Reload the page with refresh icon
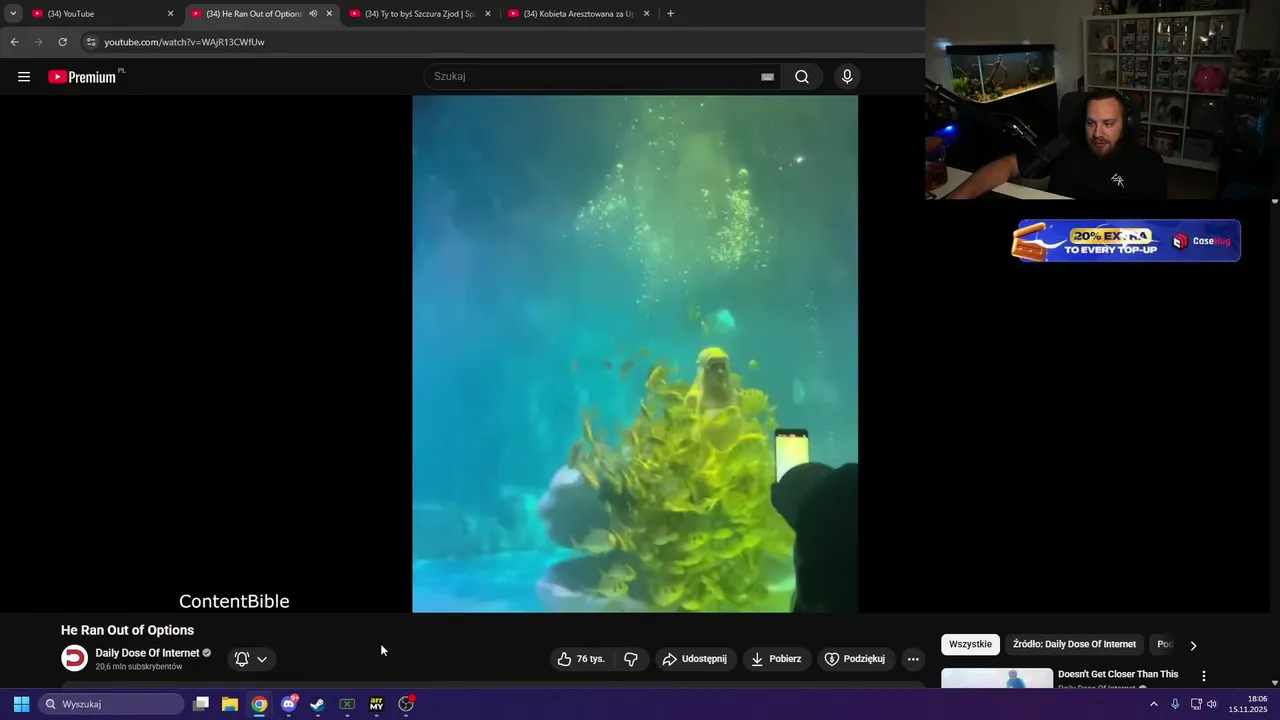This screenshot has height=720, width=1280. pos(62,42)
